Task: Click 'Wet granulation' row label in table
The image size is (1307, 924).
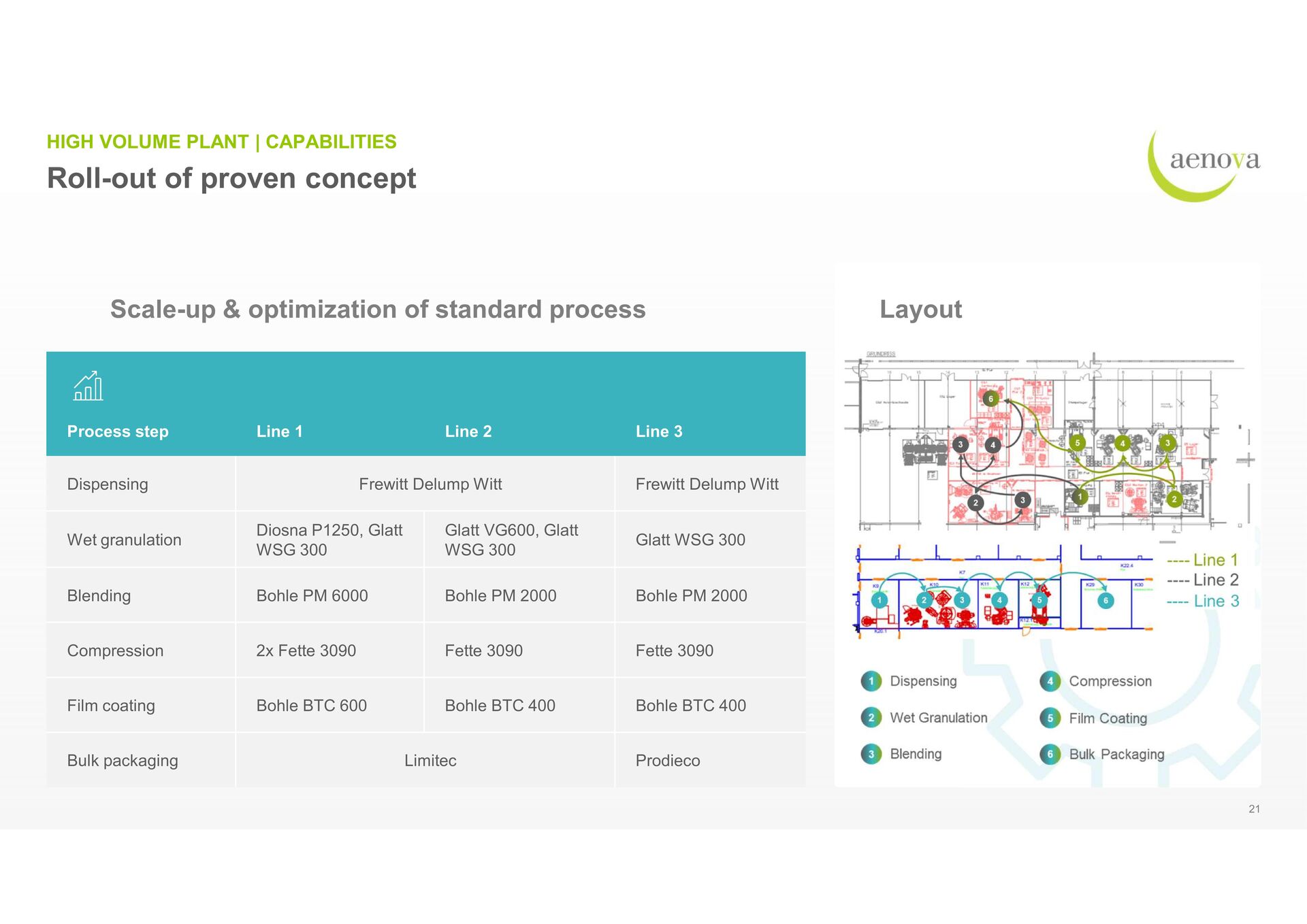Action: 124,540
